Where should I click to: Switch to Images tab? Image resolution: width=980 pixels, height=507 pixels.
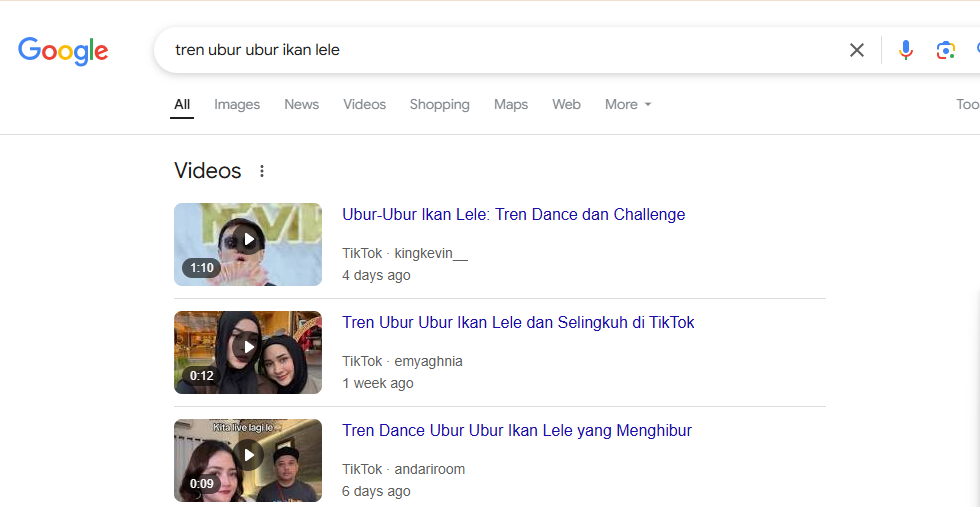(237, 104)
